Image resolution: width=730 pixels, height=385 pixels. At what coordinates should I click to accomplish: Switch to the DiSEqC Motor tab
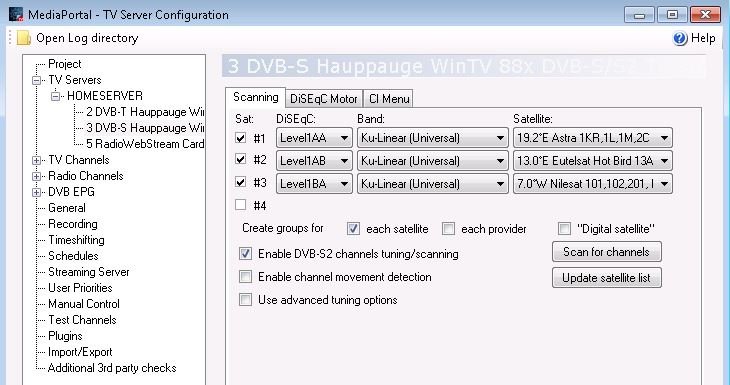pyautogui.click(x=324, y=99)
